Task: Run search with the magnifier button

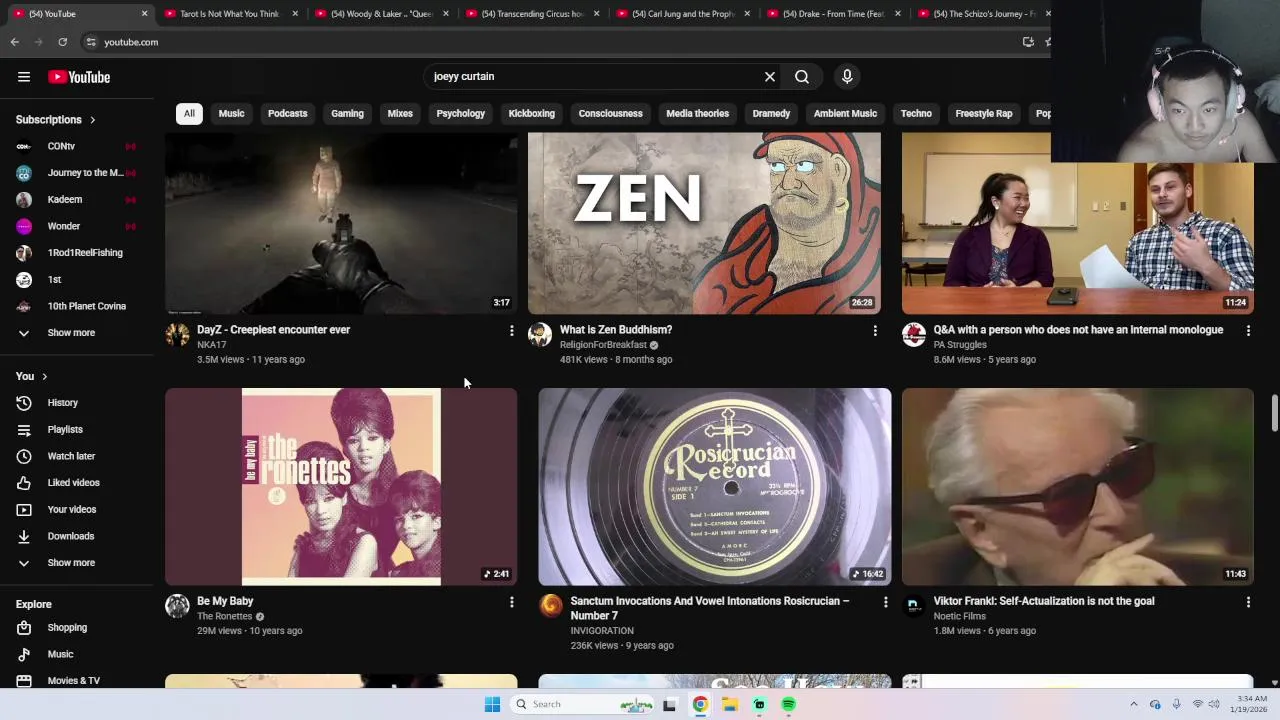Action: pos(802,77)
